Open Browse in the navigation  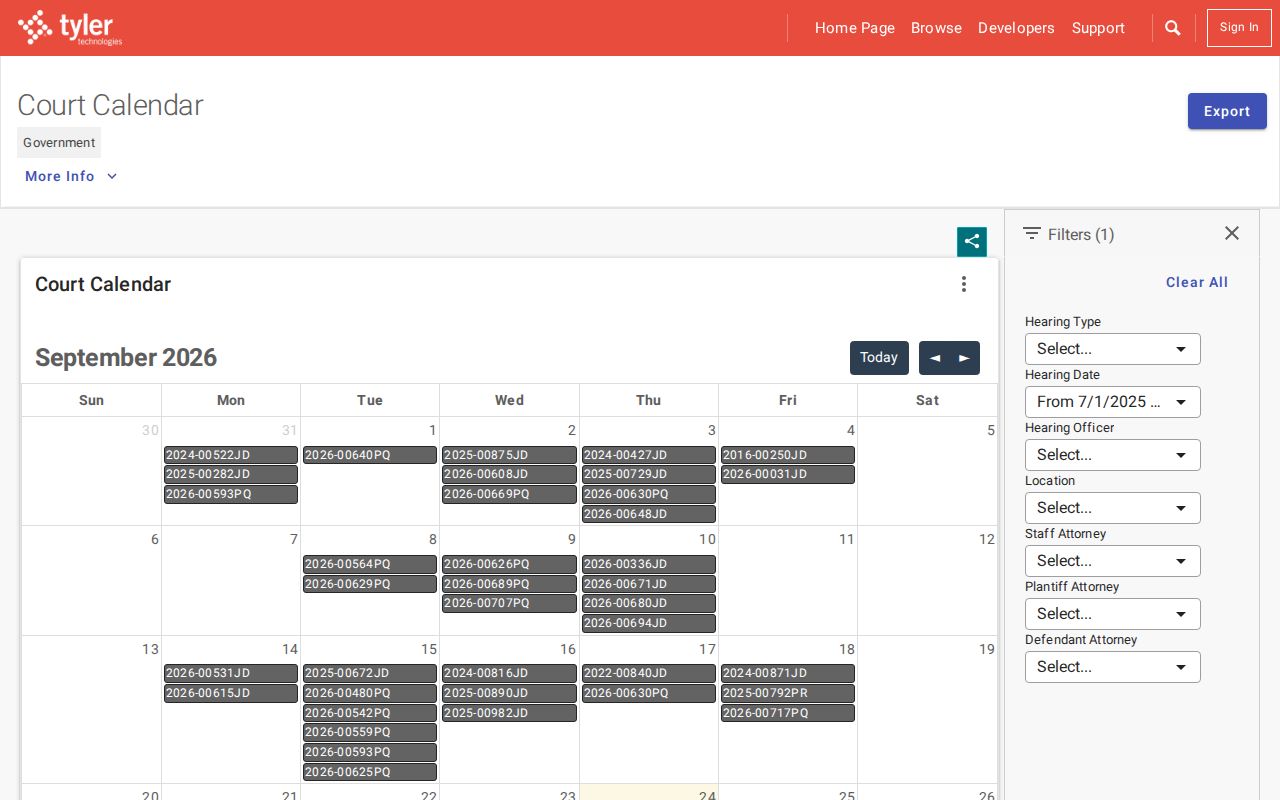(x=936, y=28)
